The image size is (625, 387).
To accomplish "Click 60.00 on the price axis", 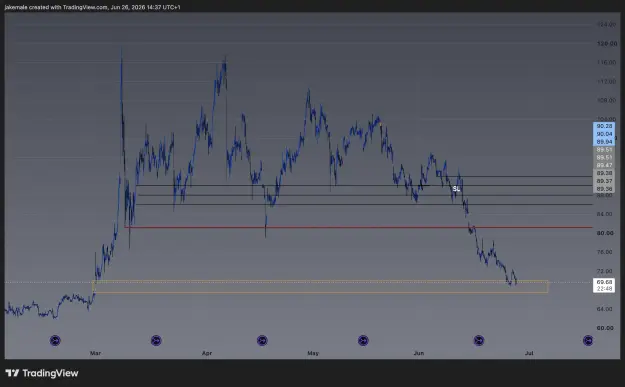I will [605, 328].
